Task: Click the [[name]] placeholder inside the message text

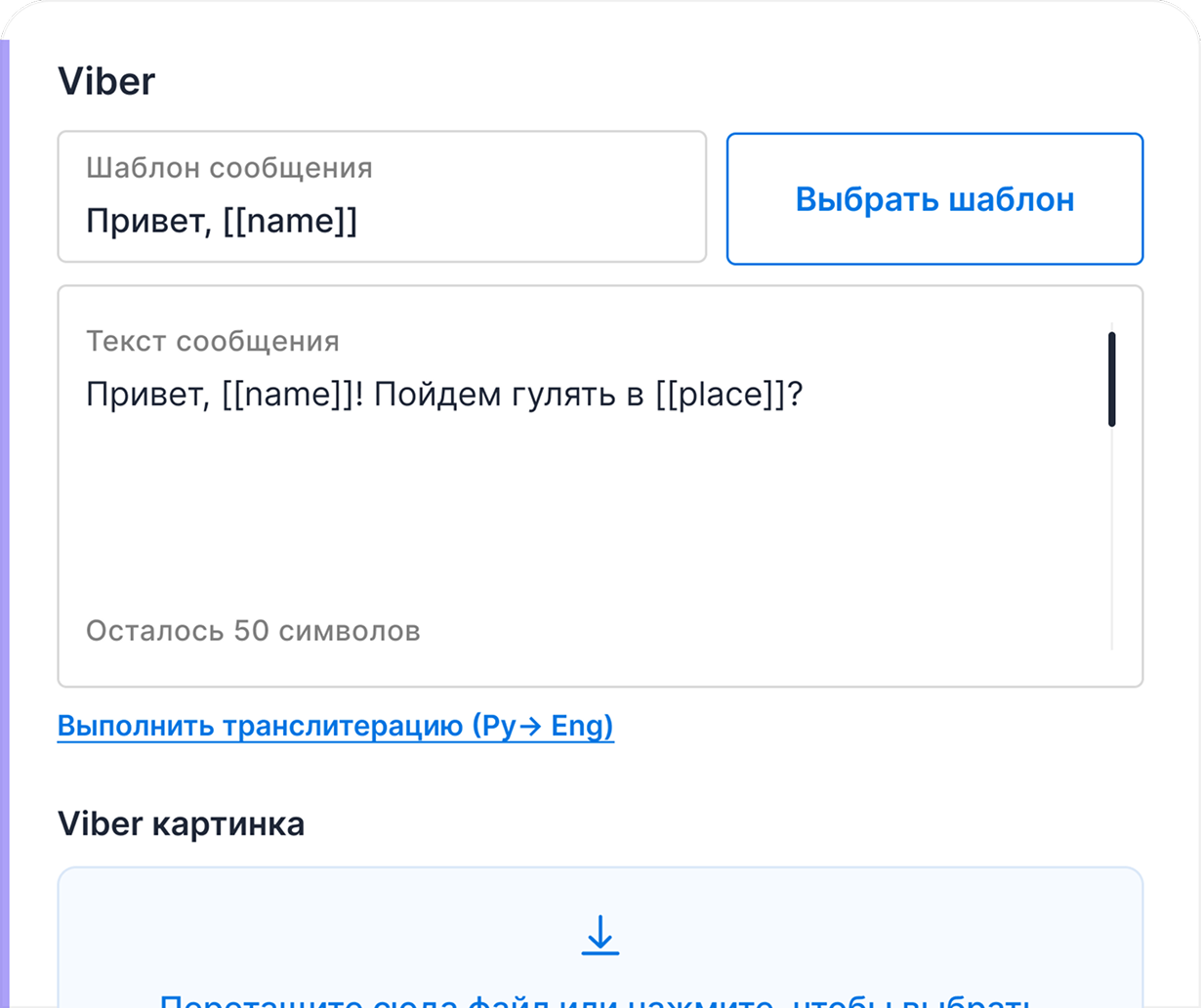Action: pos(283,395)
